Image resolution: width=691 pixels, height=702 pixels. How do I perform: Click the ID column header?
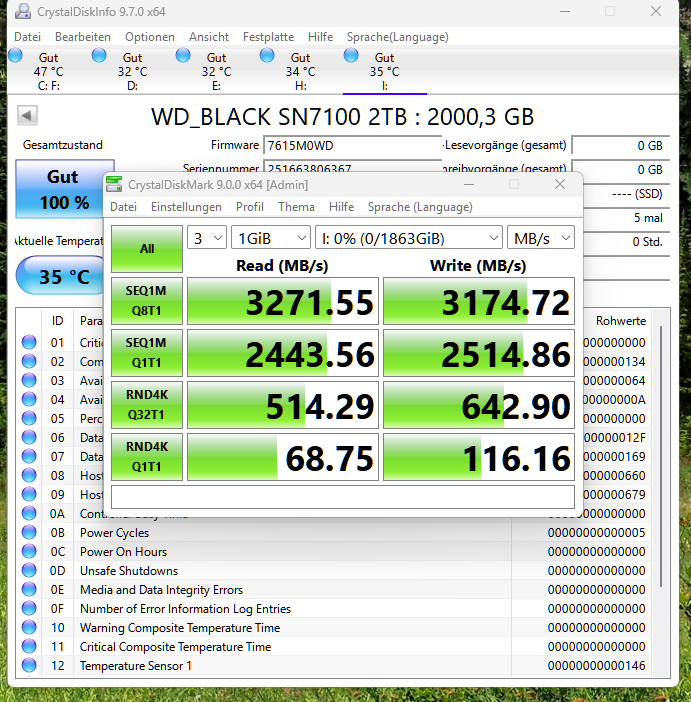(57, 321)
